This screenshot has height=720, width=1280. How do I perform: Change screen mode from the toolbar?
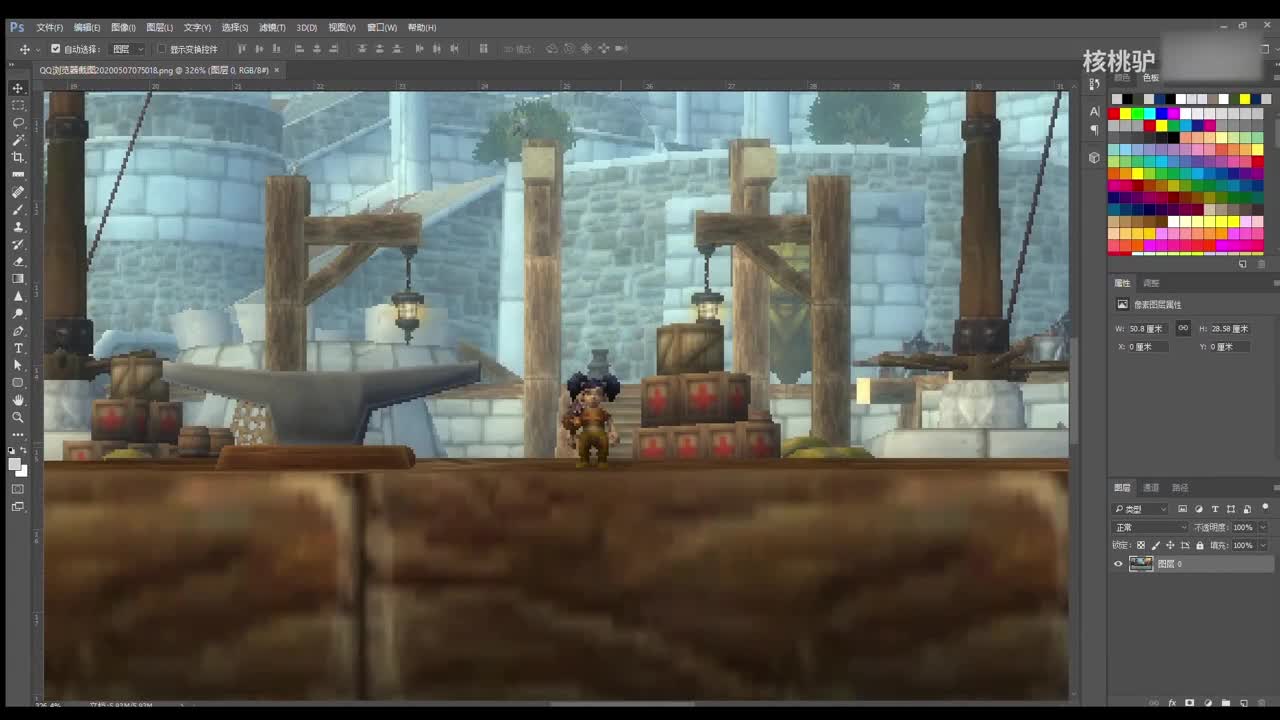(18, 507)
